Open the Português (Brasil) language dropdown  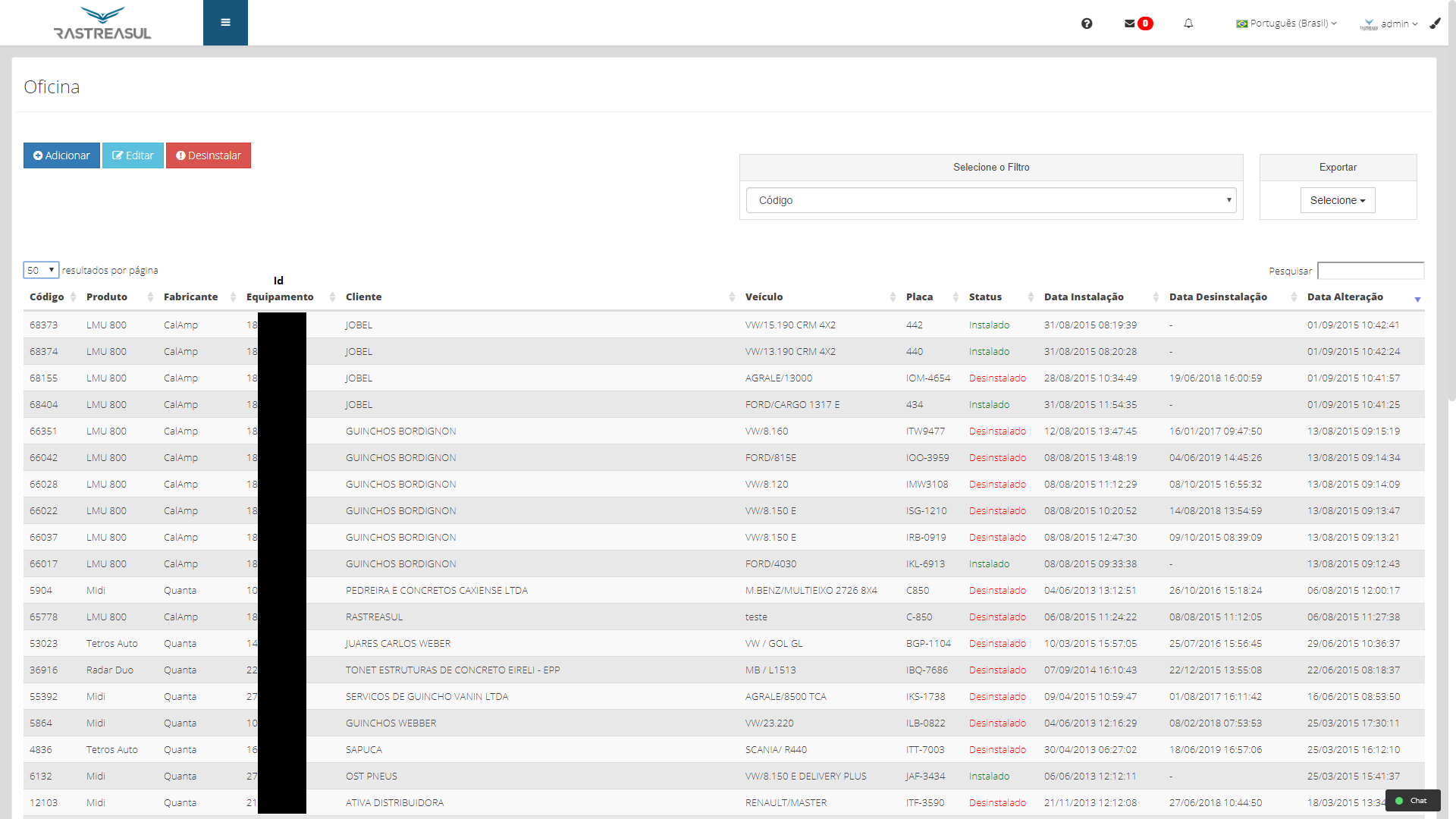1286,24
